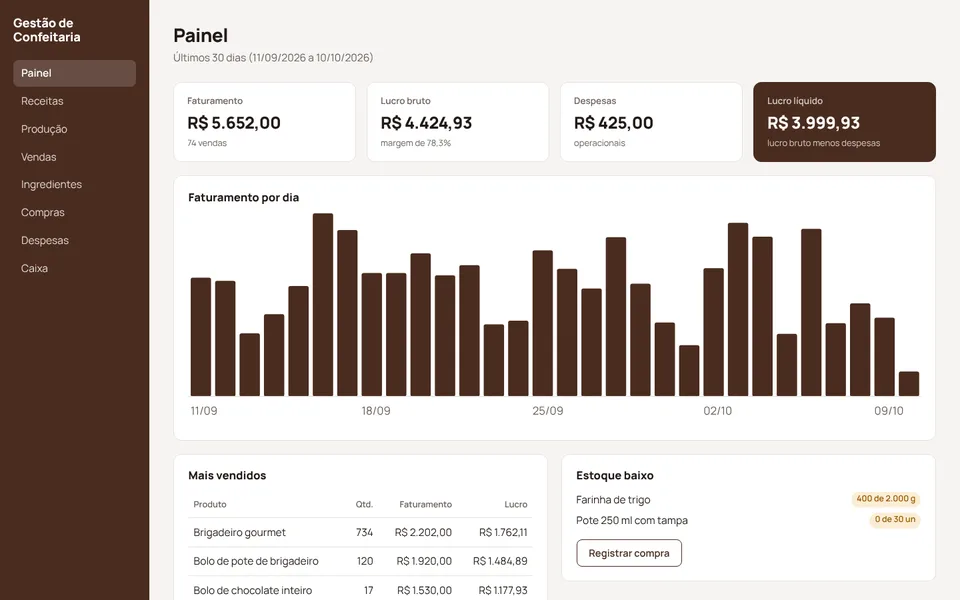The height and width of the screenshot is (600, 960).
Task: Click Brigadeiro gourmet quantity 734
Action: point(364,533)
